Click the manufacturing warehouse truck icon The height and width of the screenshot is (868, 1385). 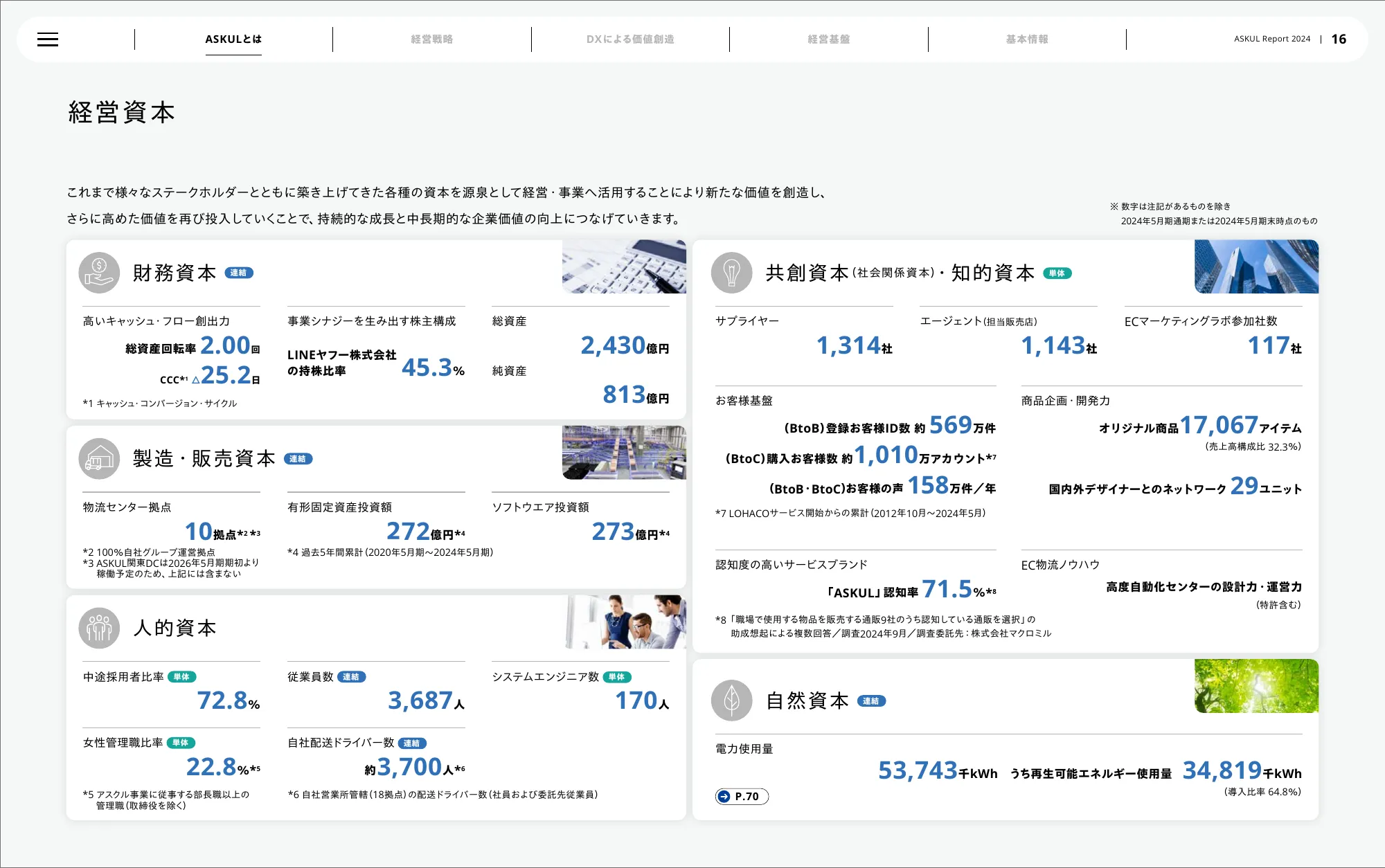tap(99, 459)
